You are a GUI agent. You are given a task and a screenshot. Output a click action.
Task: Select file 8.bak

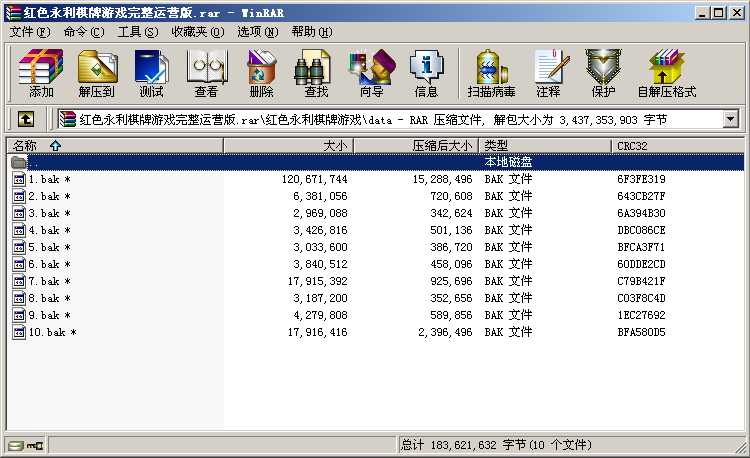point(49,298)
